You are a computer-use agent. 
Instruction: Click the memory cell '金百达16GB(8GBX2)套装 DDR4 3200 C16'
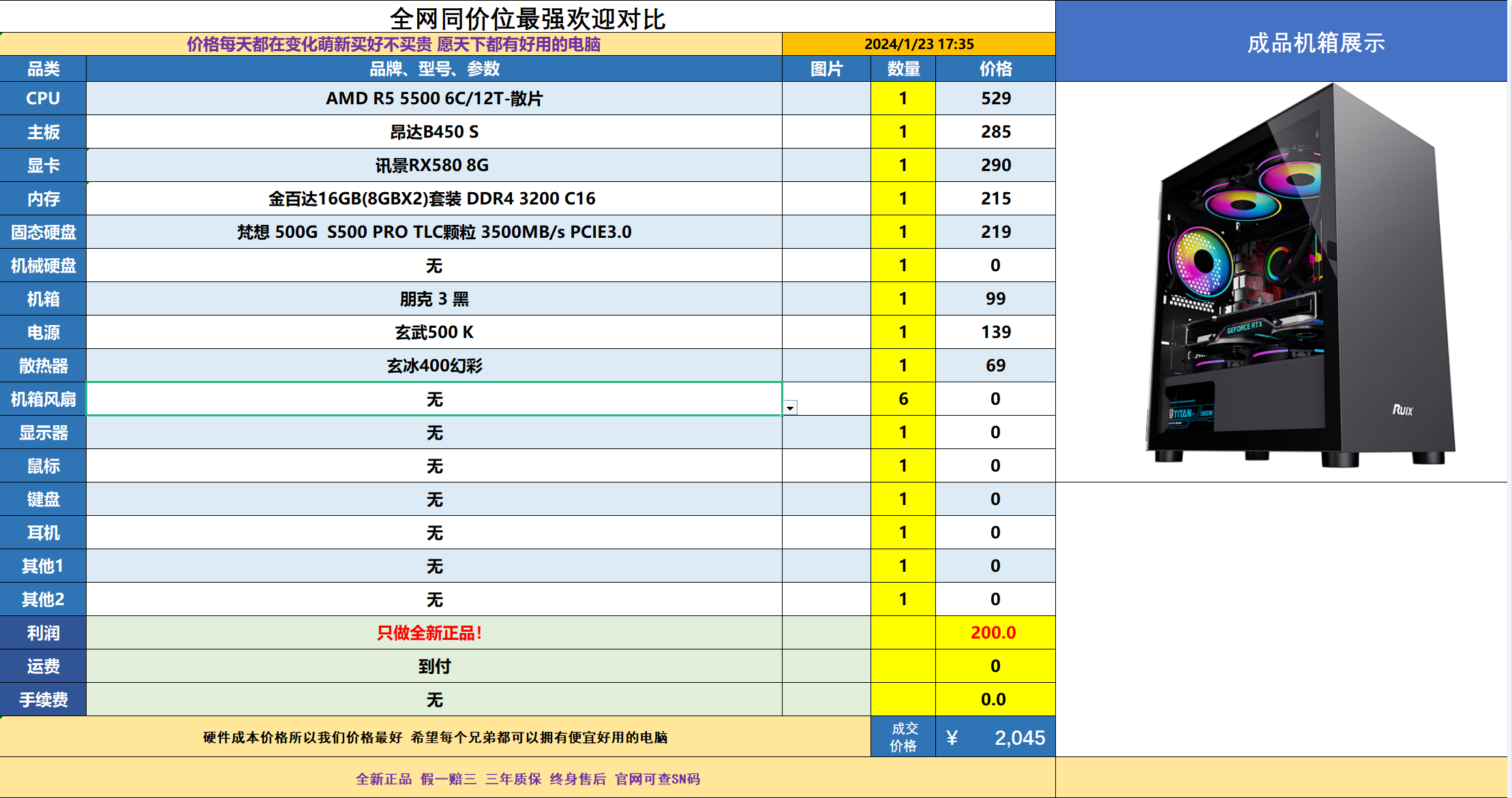[x=434, y=198]
